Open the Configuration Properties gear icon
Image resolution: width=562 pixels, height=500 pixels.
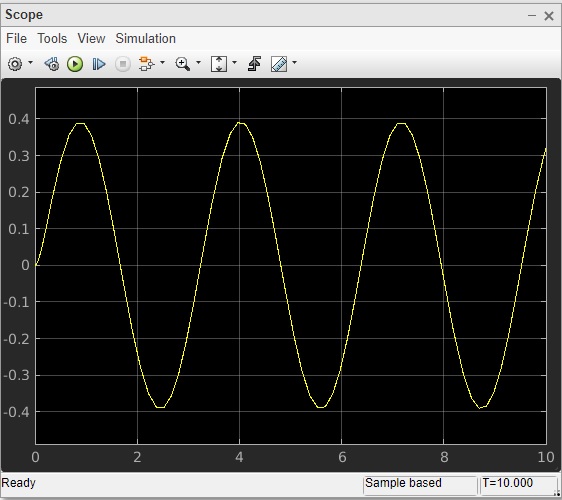[x=15, y=64]
